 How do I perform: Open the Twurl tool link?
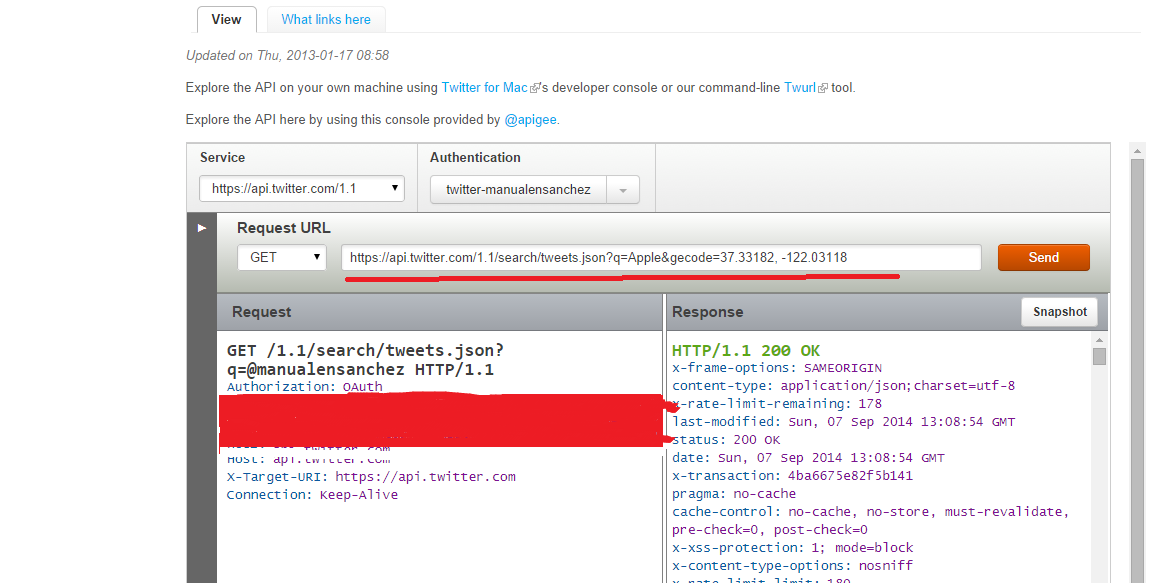[x=799, y=88]
